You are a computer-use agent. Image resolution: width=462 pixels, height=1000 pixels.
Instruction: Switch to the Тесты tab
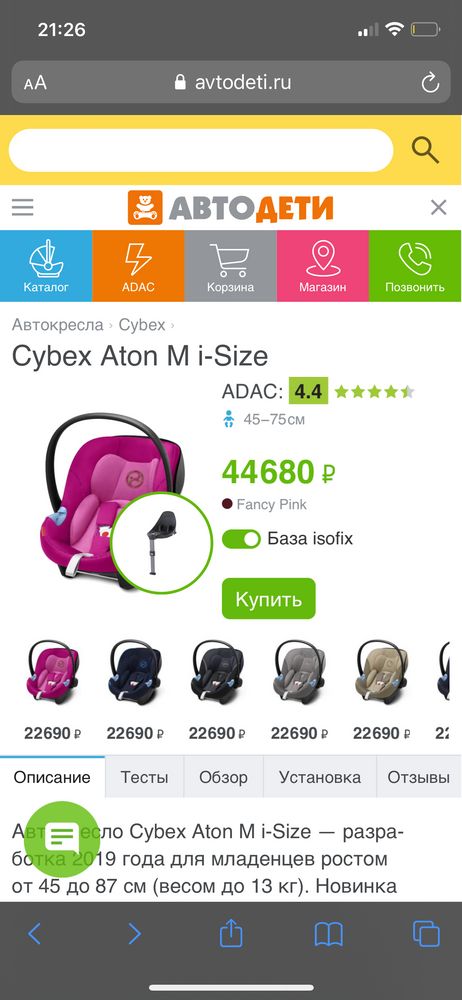pos(145,777)
